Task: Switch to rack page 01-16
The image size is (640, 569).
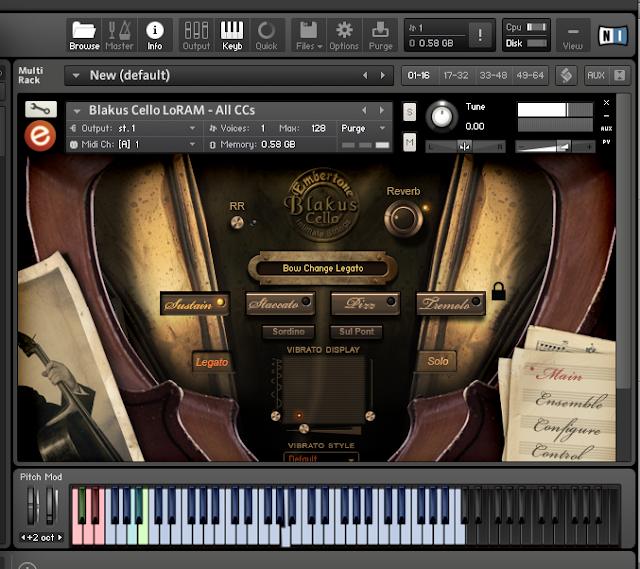Action: 419,76
